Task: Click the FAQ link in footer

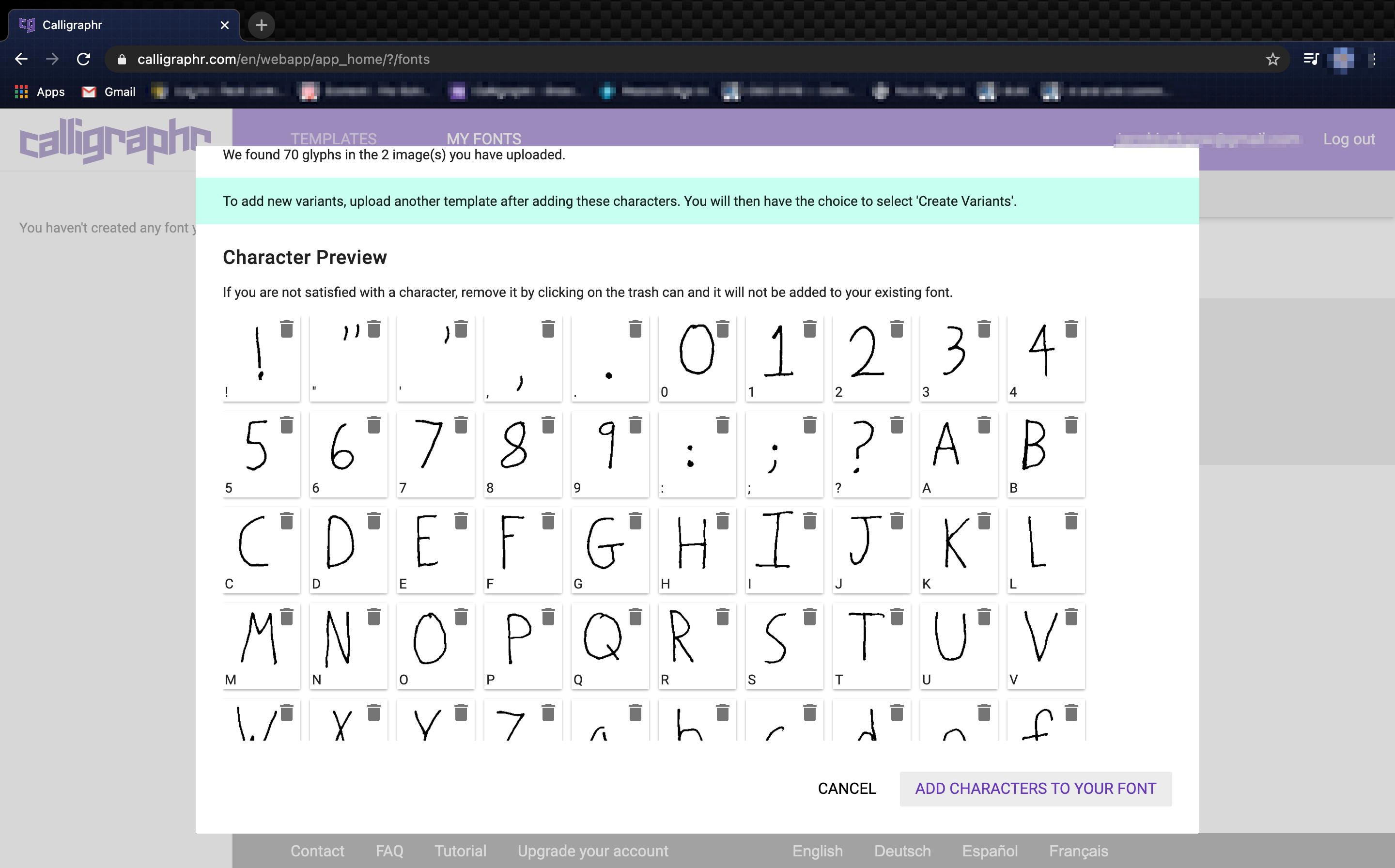Action: point(389,850)
